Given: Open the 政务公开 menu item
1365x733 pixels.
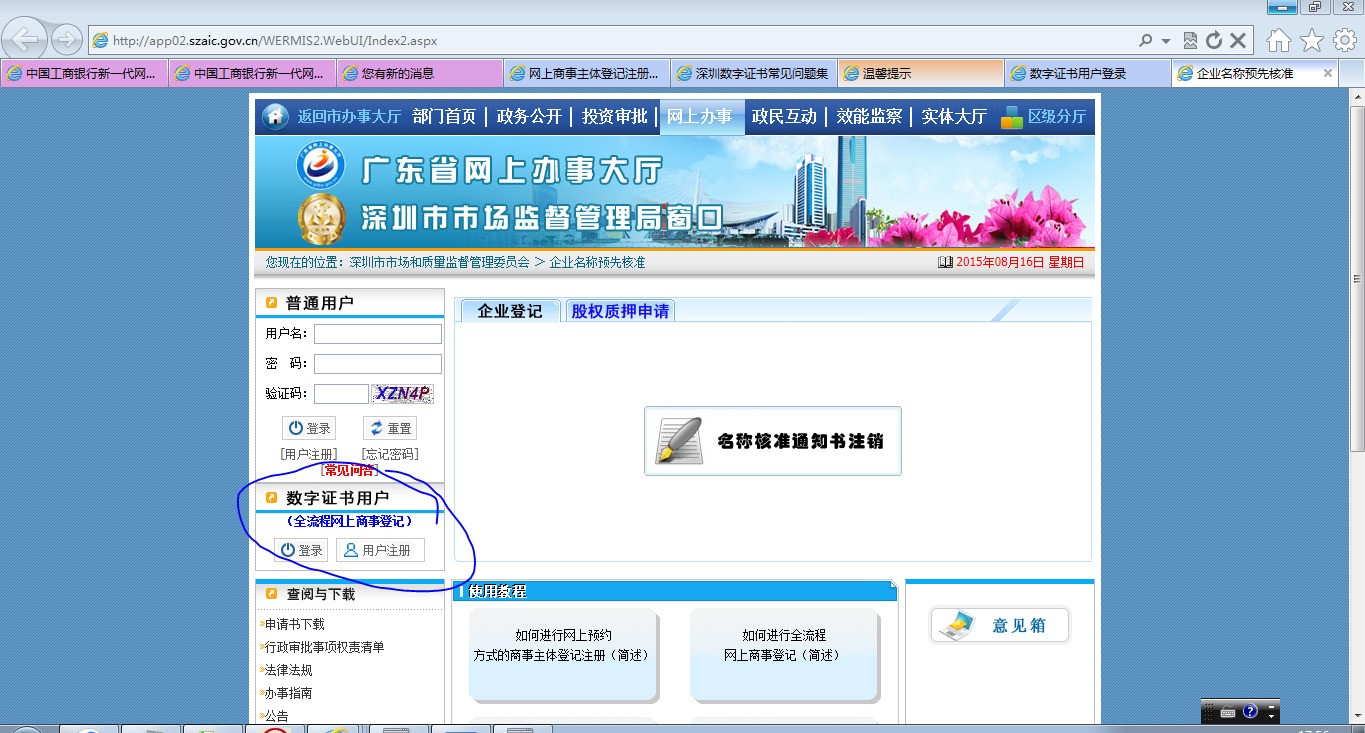Looking at the screenshot, I should [529, 116].
